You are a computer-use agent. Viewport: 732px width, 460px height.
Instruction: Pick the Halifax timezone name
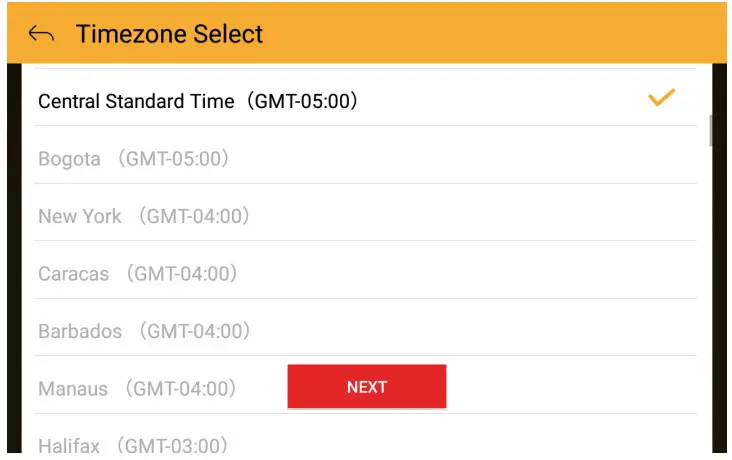click(69, 445)
